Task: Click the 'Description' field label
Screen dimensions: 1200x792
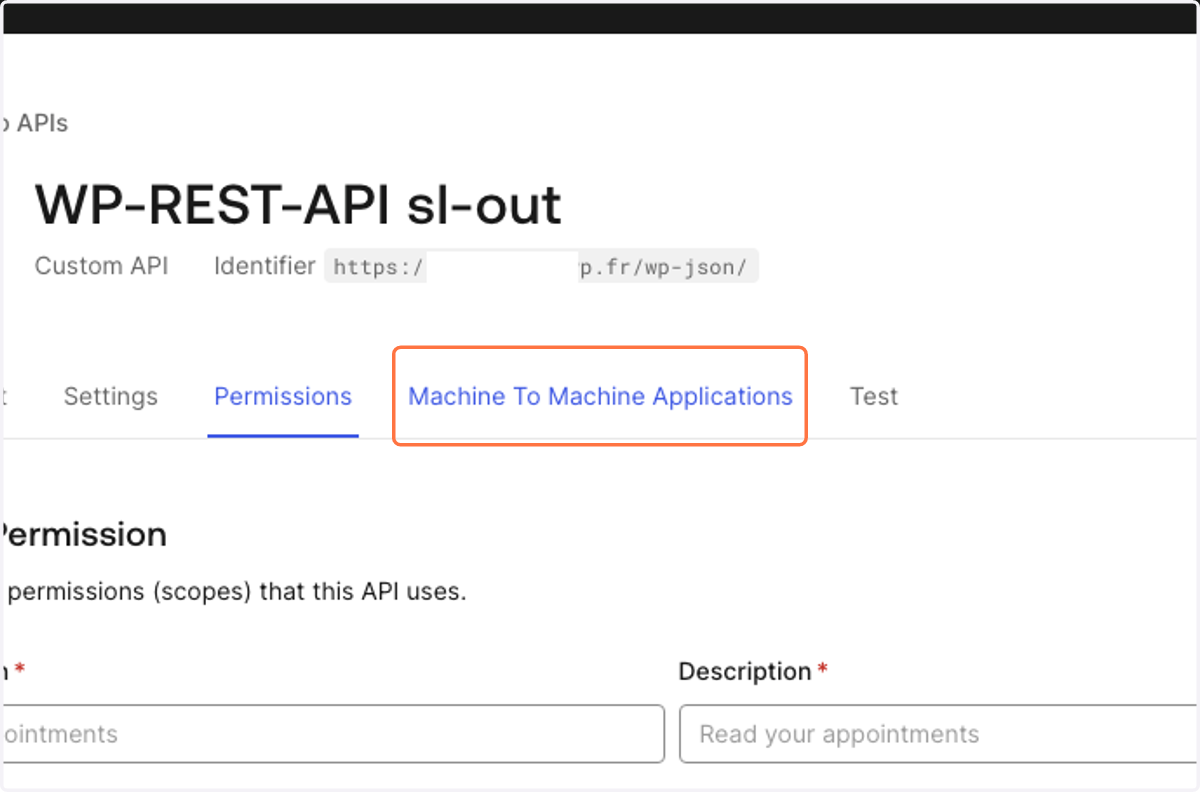Action: pyautogui.click(x=745, y=672)
